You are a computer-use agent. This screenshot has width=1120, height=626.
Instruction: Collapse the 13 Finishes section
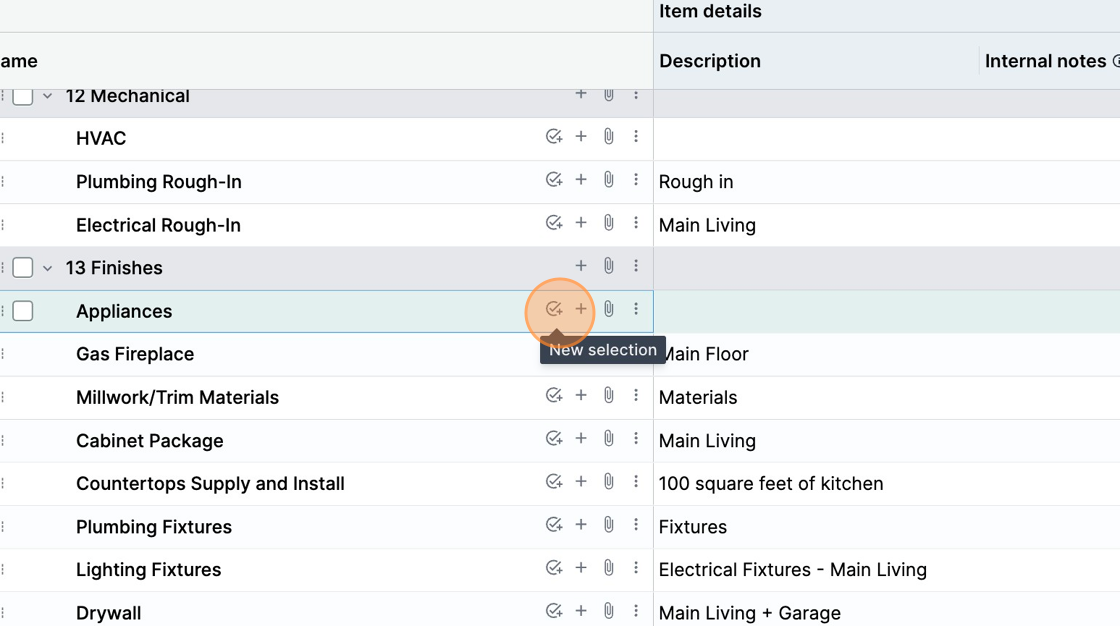[46, 267]
